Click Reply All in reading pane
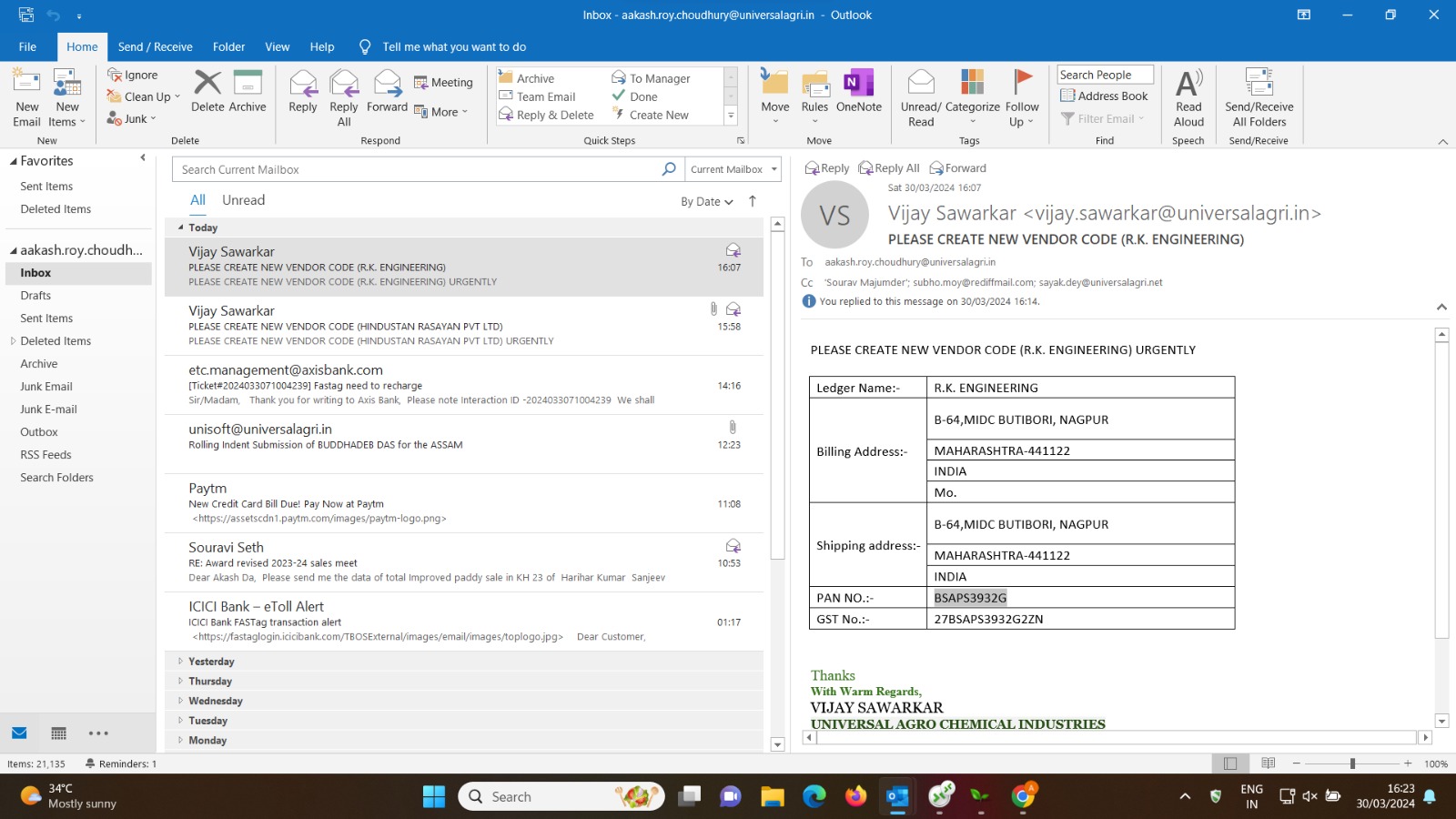1456x819 pixels. tap(889, 168)
